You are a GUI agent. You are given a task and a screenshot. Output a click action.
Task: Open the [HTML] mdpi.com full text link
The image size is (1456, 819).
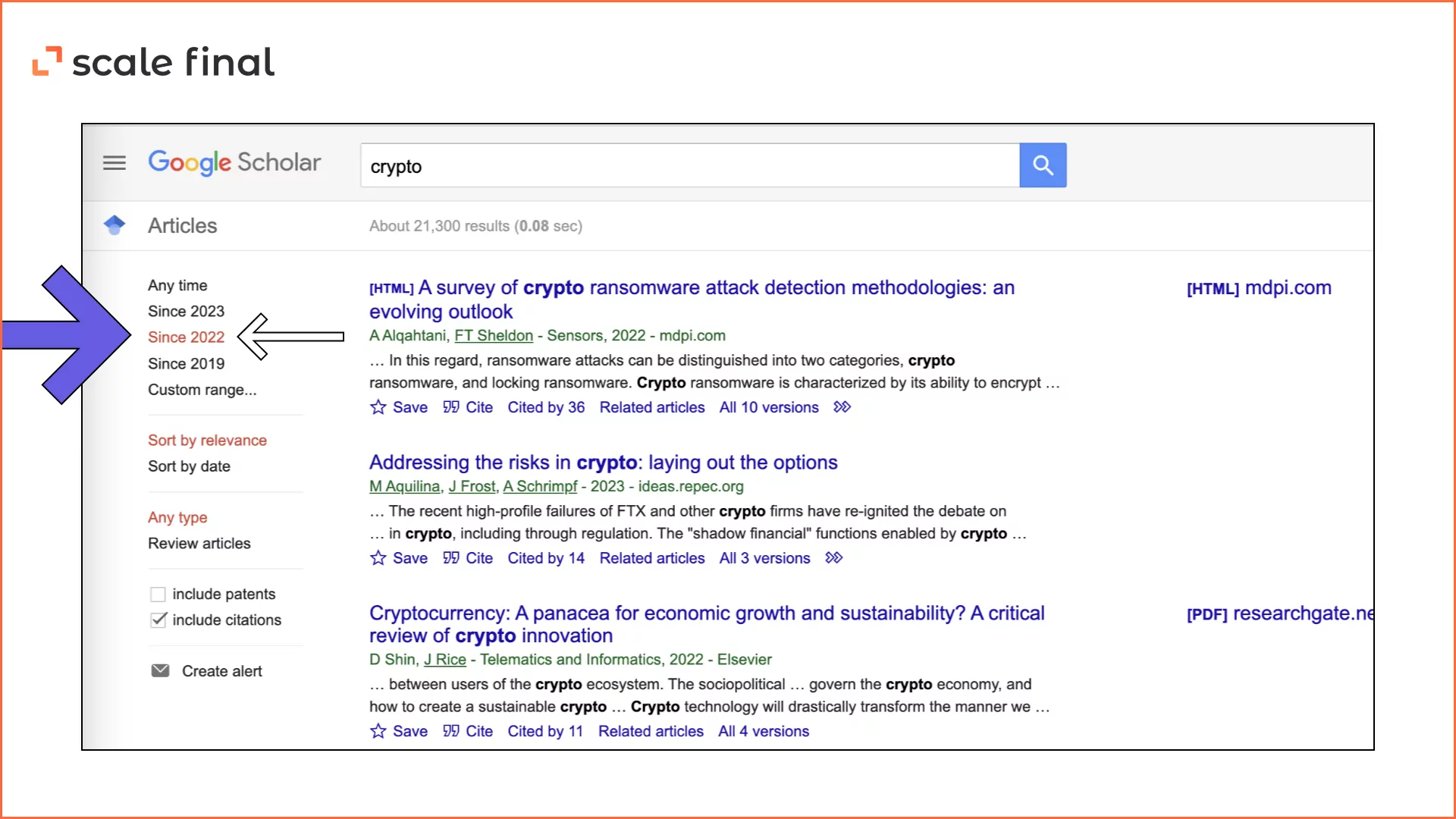point(1259,288)
